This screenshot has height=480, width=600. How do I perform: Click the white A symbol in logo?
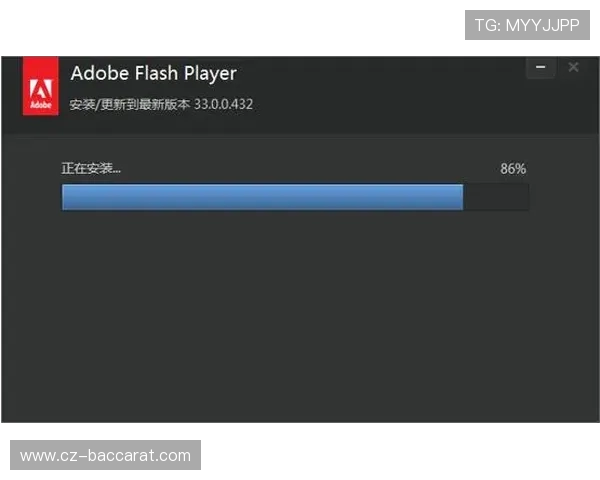pos(41,83)
